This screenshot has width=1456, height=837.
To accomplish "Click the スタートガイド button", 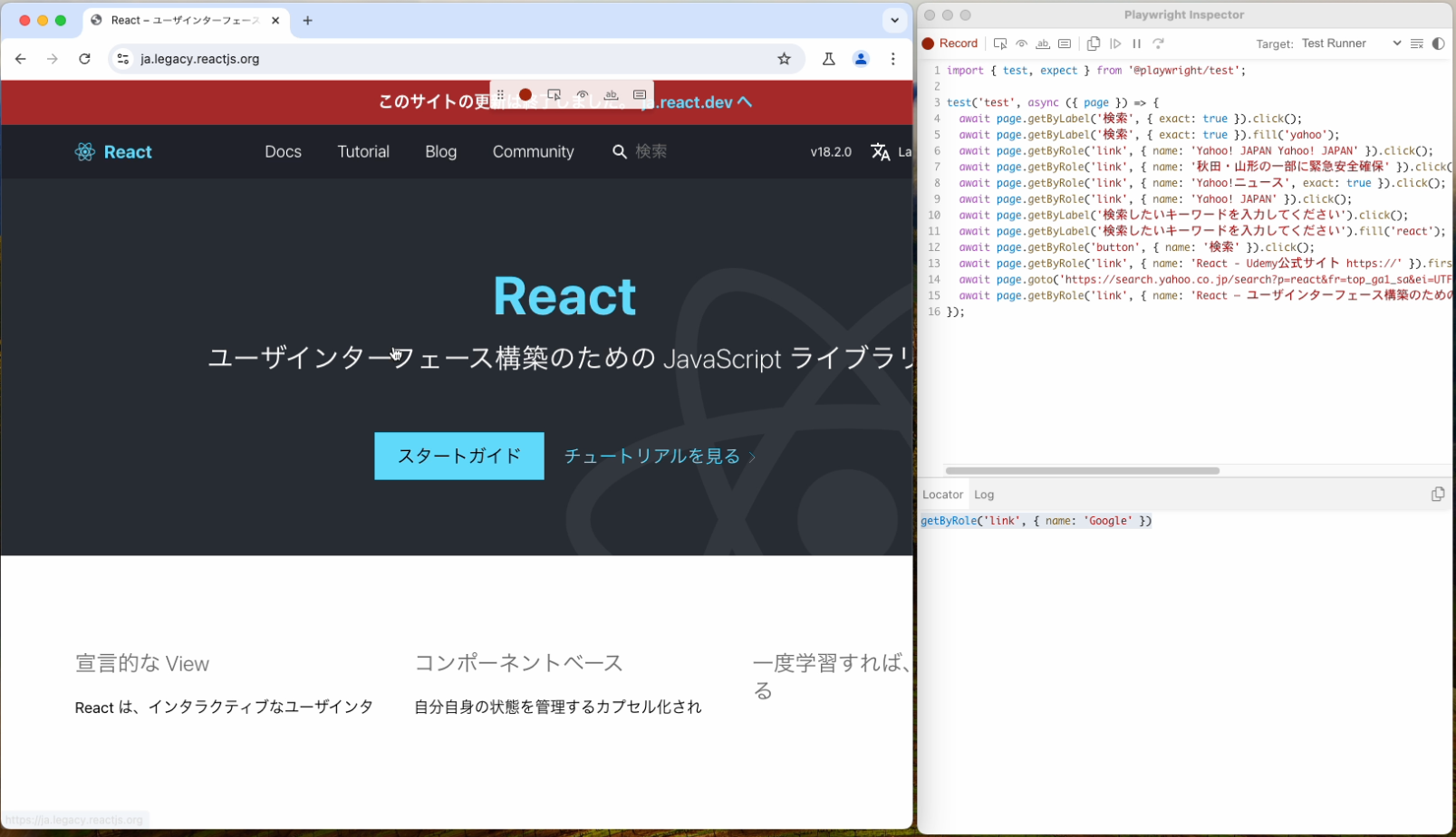I will (x=459, y=457).
